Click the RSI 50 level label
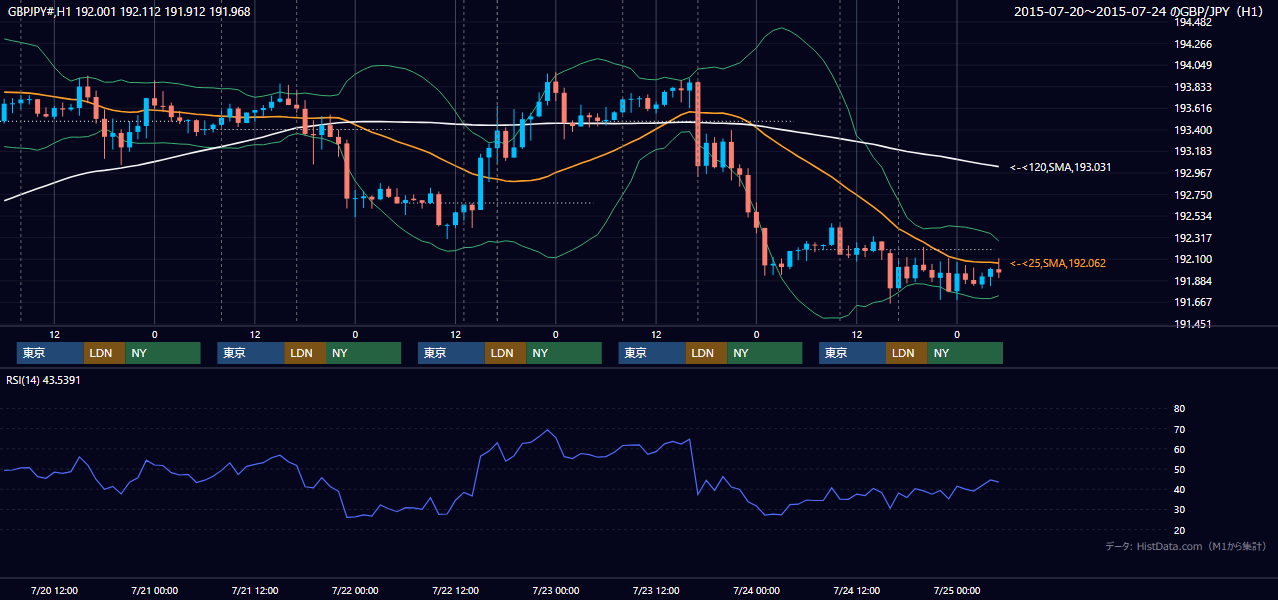Screen dimensions: 1278x600 click(1179, 470)
